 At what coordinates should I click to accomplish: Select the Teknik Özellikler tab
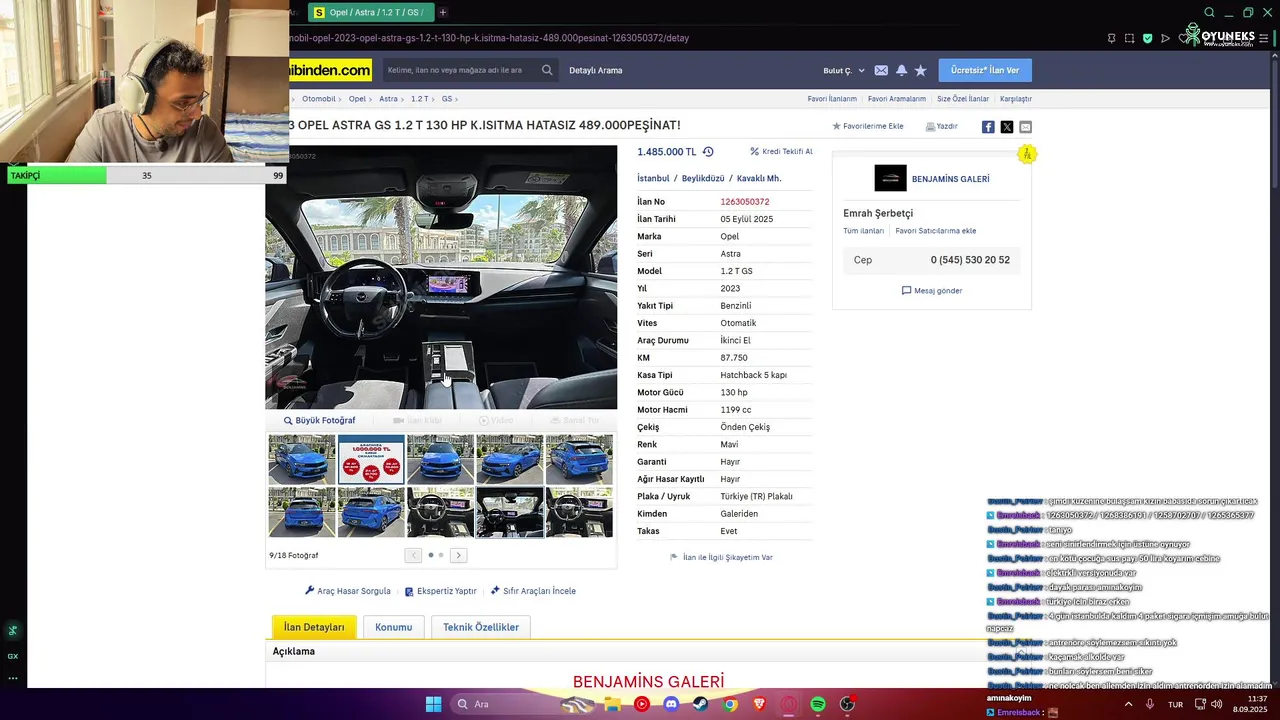[x=481, y=627]
